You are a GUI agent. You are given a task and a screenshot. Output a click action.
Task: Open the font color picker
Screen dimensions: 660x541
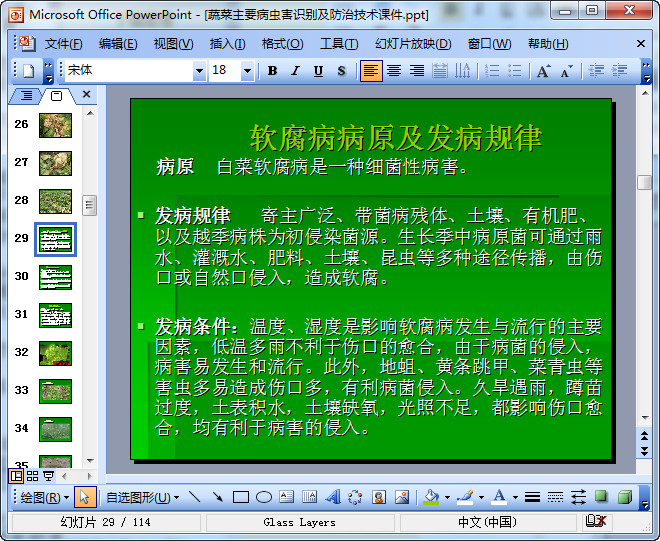514,497
